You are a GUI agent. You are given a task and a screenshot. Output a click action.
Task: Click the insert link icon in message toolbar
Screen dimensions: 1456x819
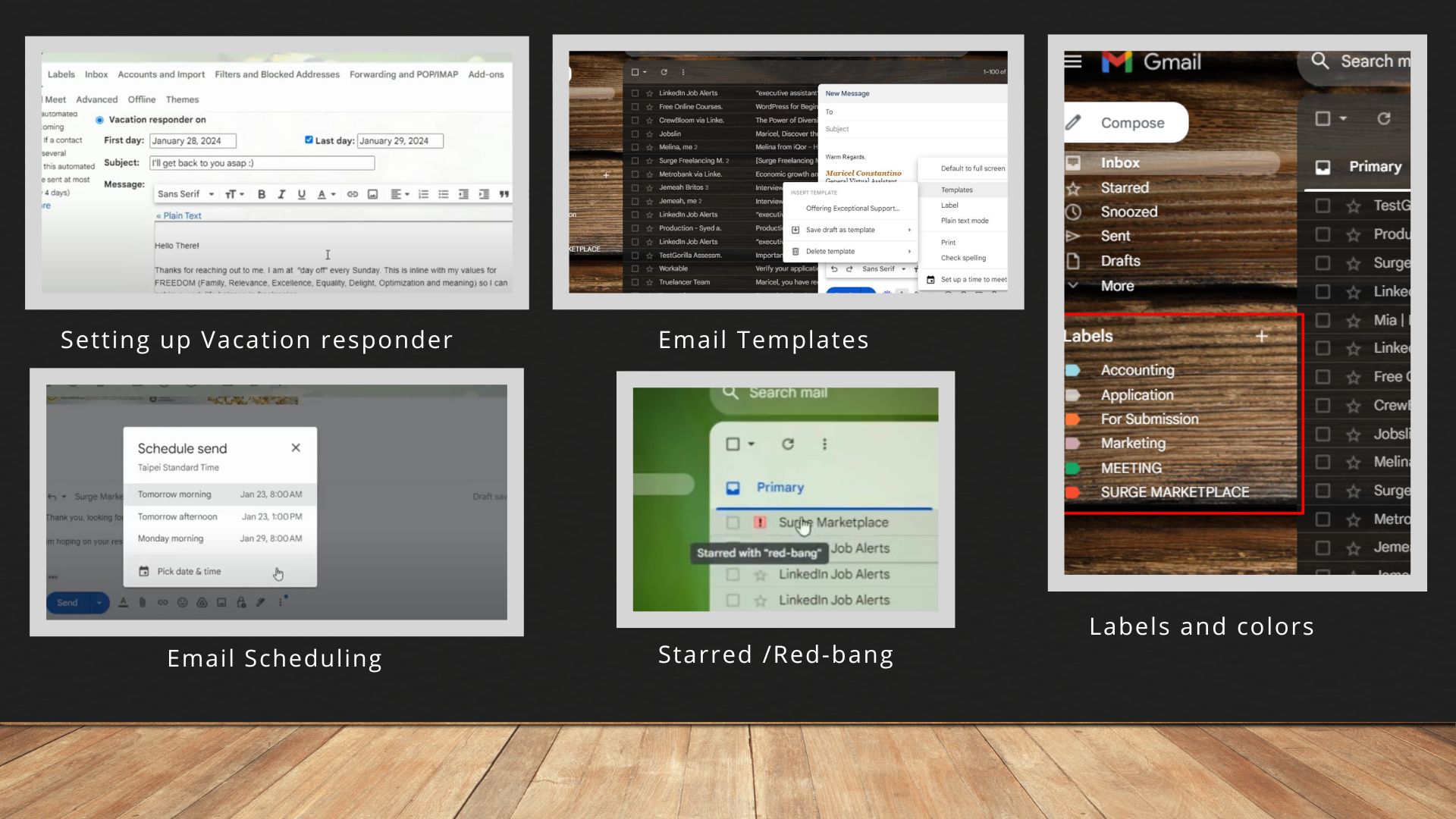tap(353, 194)
